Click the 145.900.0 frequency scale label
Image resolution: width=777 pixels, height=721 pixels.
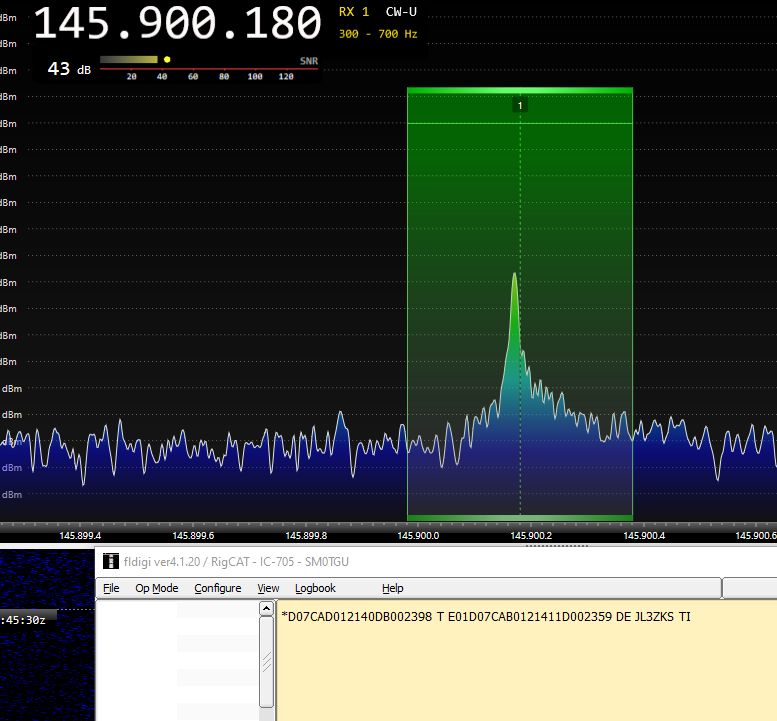pyautogui.click(x=418, y=536)
